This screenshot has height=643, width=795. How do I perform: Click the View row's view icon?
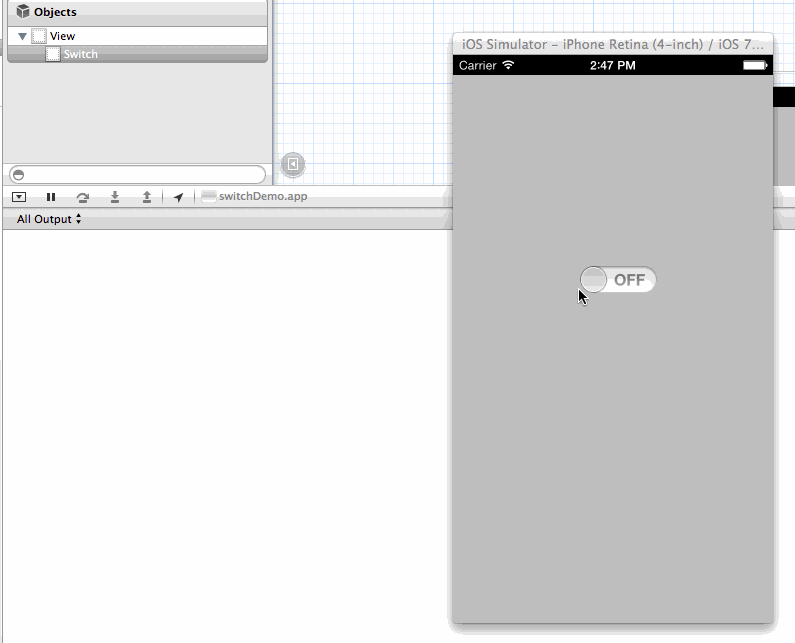(x=39, y=36)
